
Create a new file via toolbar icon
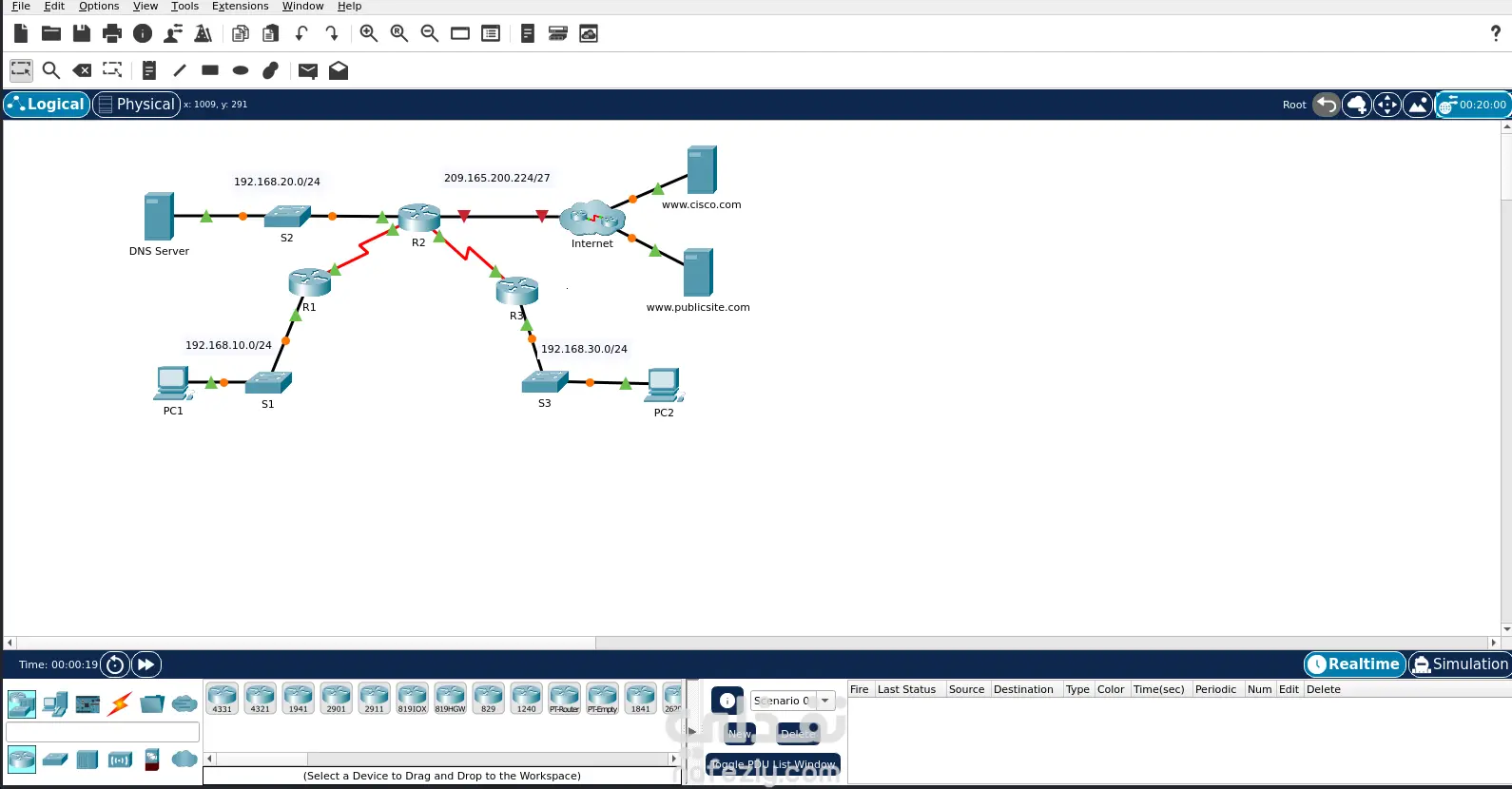point(21,34)
